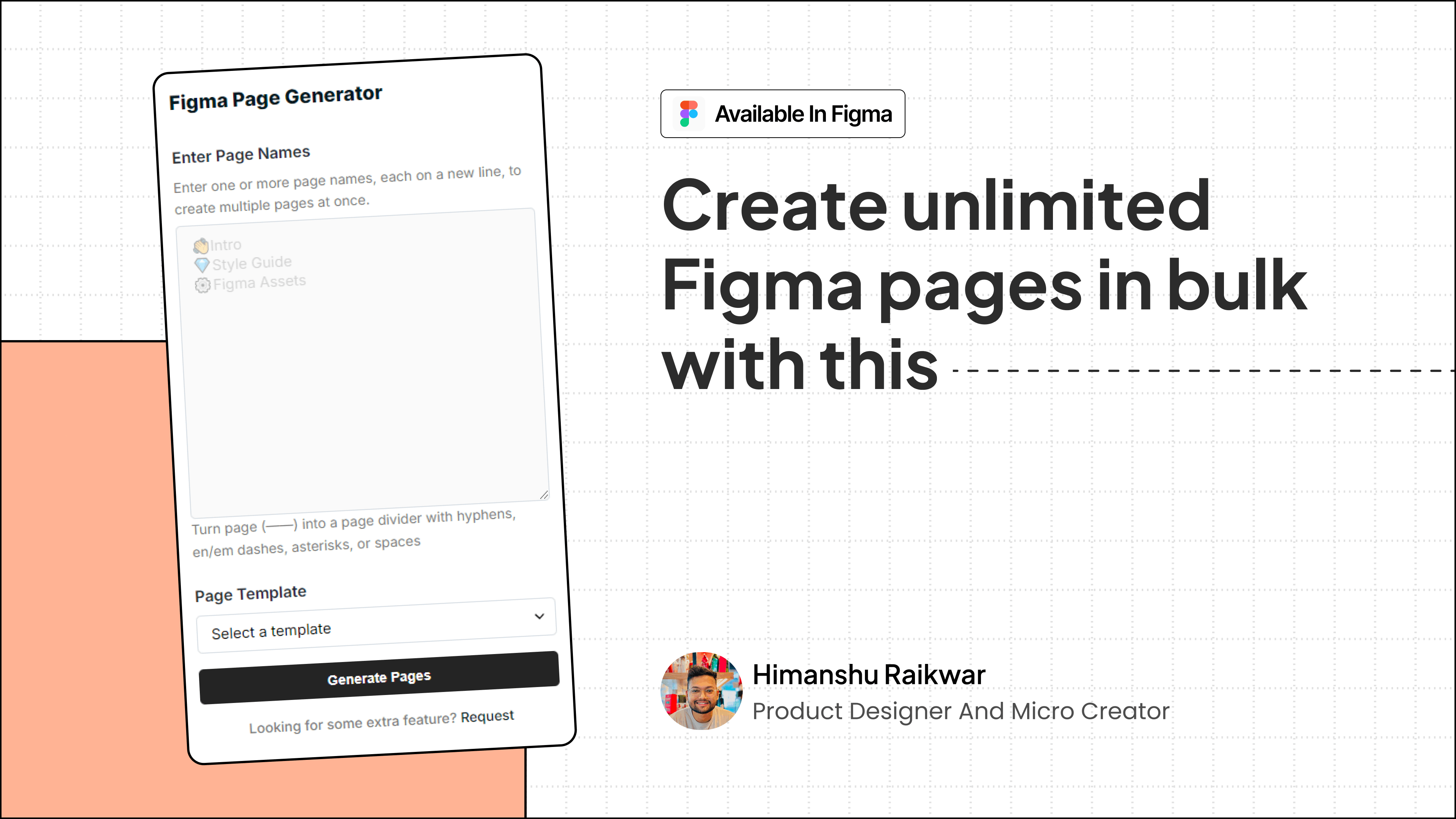Open the Select a template dropdown

click(377, 625)
